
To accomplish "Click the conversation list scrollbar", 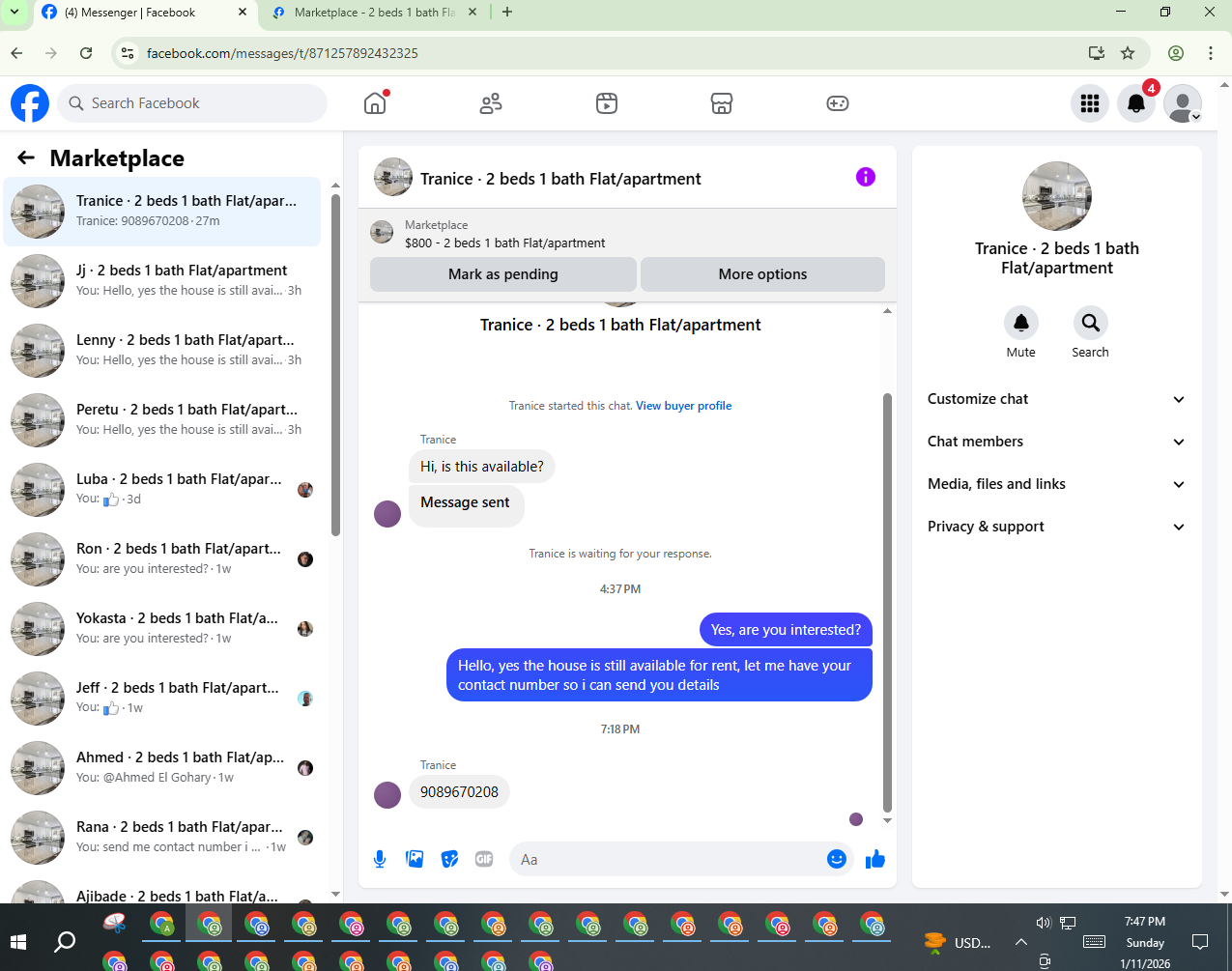I will pyautogui.click(x=335, y=365).
